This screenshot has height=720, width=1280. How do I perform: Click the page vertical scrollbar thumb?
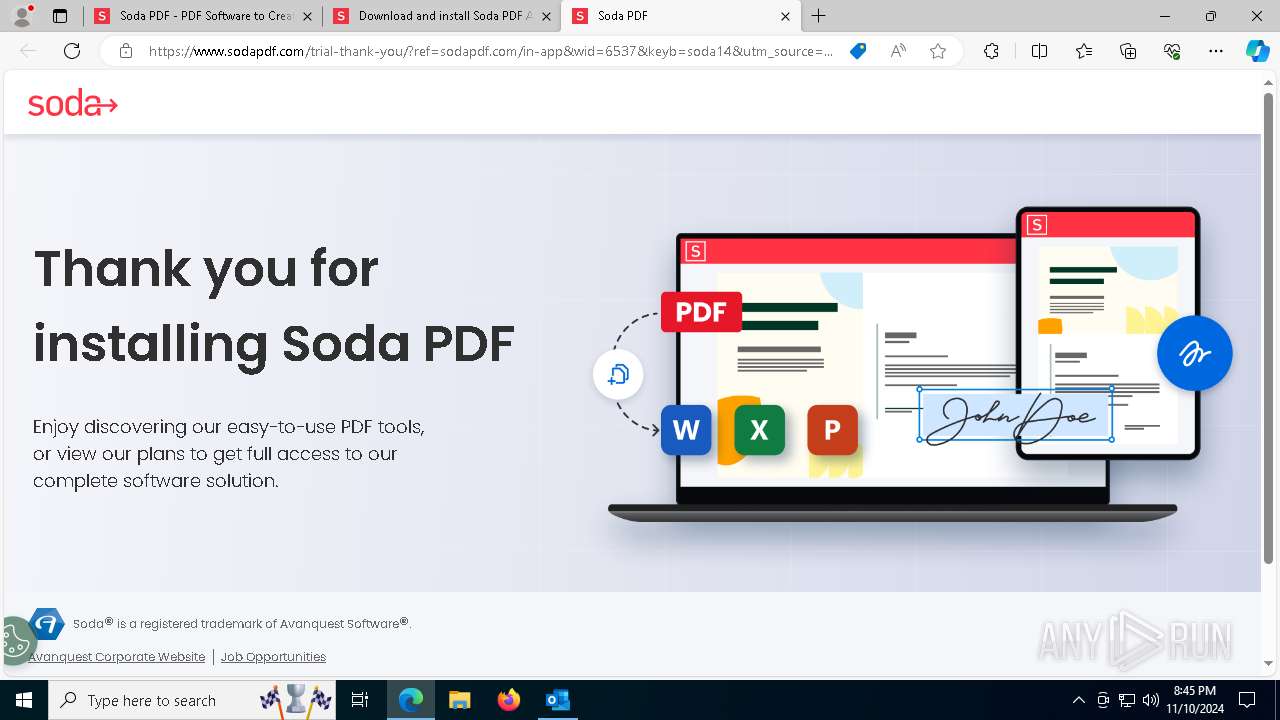1268,328
